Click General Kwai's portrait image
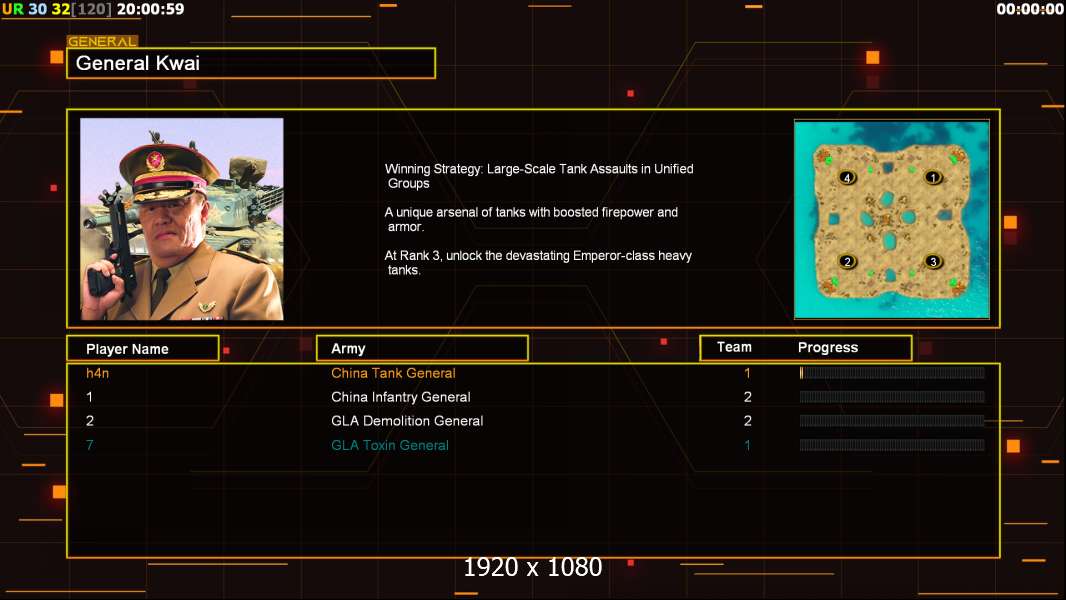This screenshot has height=600, width=1066. pos(182,219)
